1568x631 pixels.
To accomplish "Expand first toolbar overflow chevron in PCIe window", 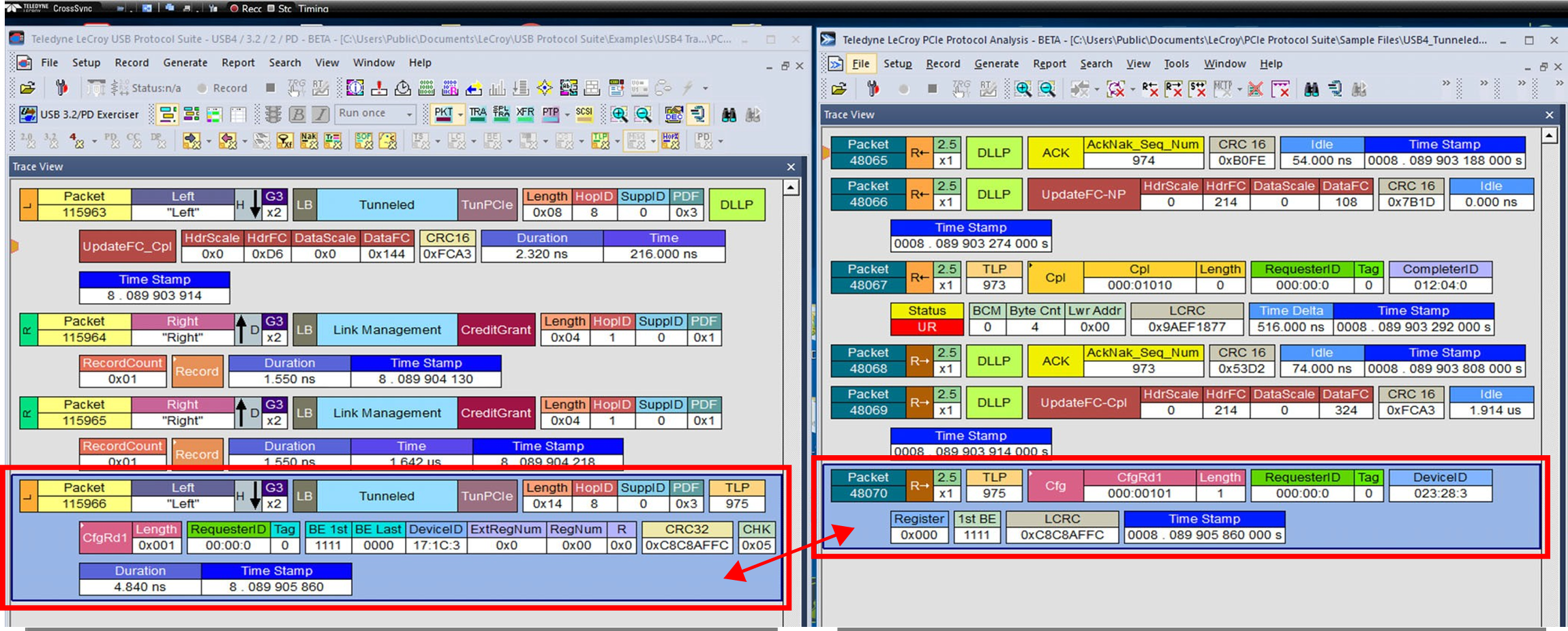I will pyautogui.click(x=1446, y=83).
